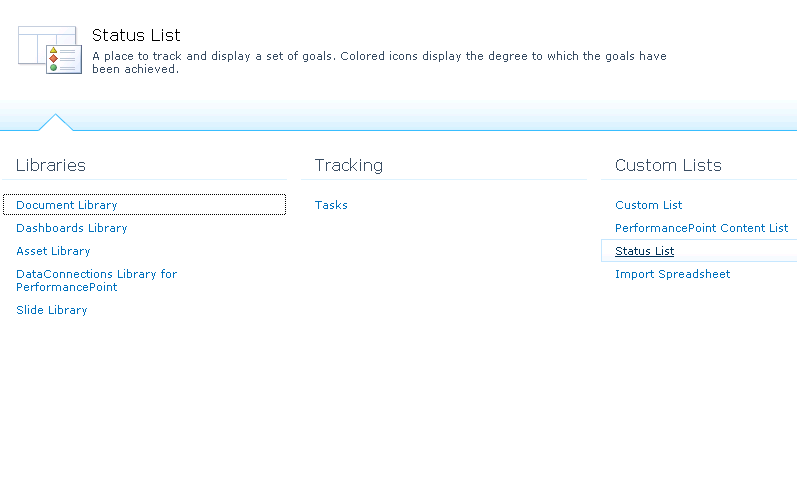Image resolution: width=797 pixels, height=480 pixels.
Task: Choose the Custom List link
Action: (649, 205)
